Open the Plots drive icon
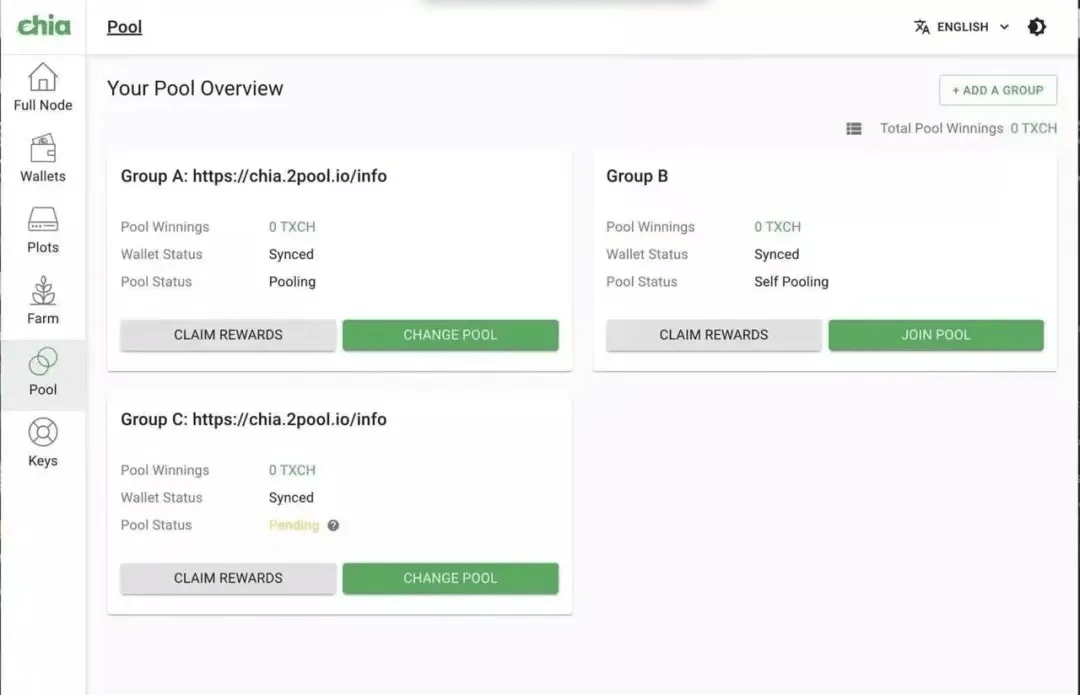Screen dimensions: 1080x695 tap(43, 220)
